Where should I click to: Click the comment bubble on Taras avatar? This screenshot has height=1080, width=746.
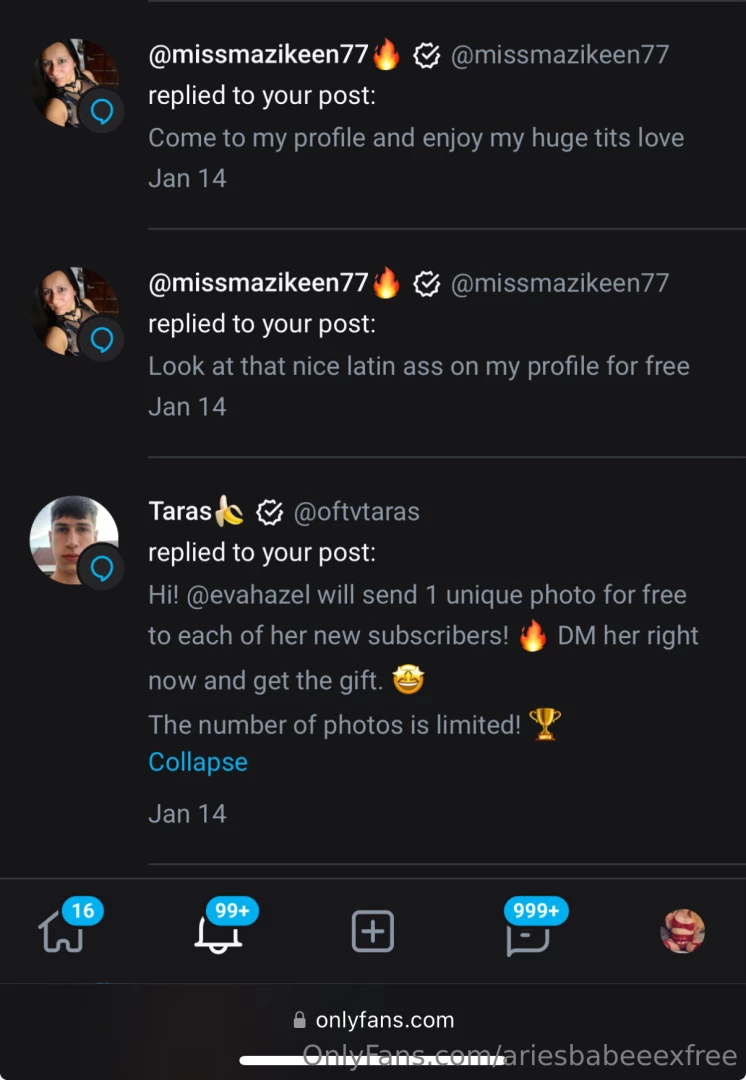click(x=101, y=568)
